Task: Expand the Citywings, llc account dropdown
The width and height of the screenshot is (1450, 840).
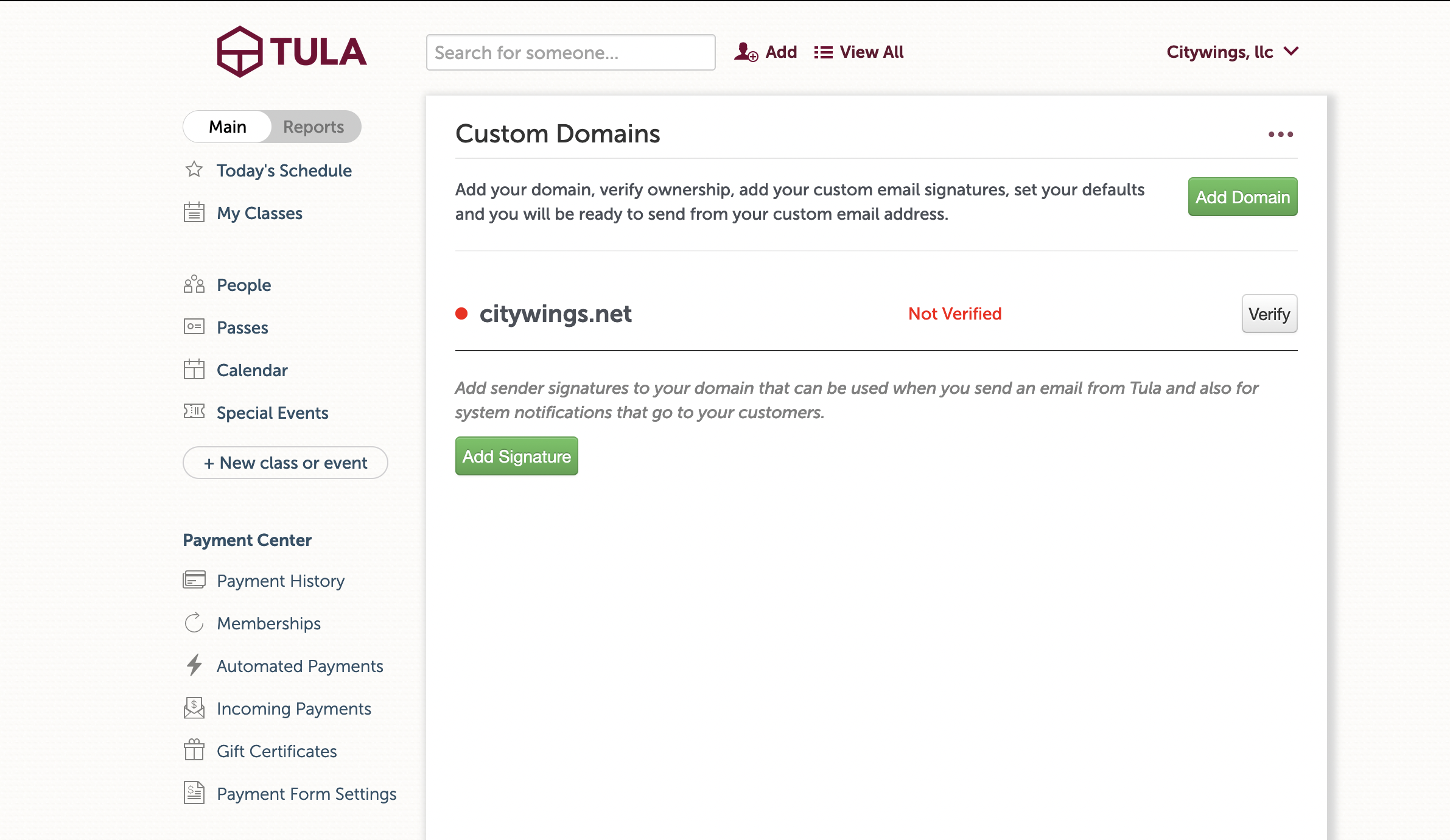Action: (1233, 52)
